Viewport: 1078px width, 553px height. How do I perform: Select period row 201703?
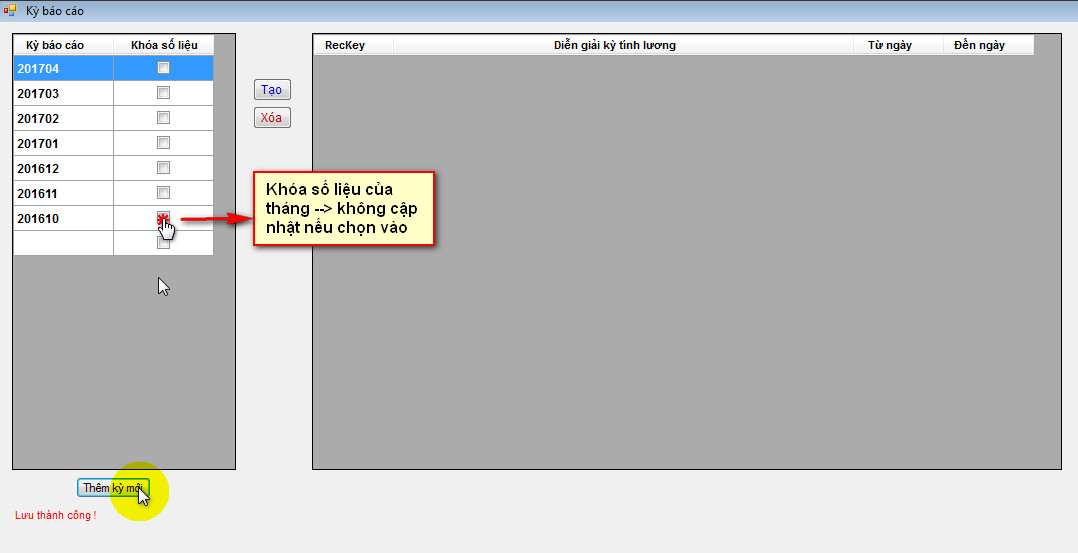coord(113,94)
